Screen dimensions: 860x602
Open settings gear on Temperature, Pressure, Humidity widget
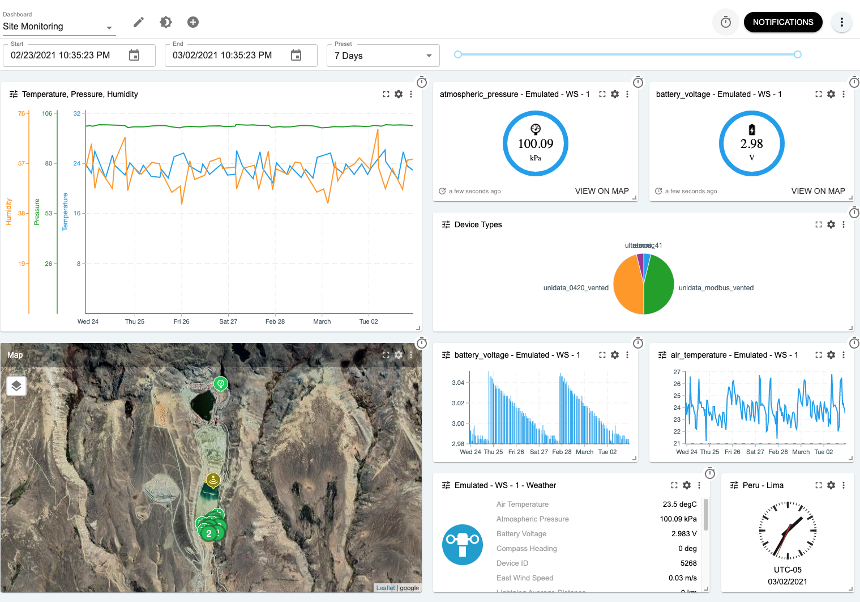(398, 94)
